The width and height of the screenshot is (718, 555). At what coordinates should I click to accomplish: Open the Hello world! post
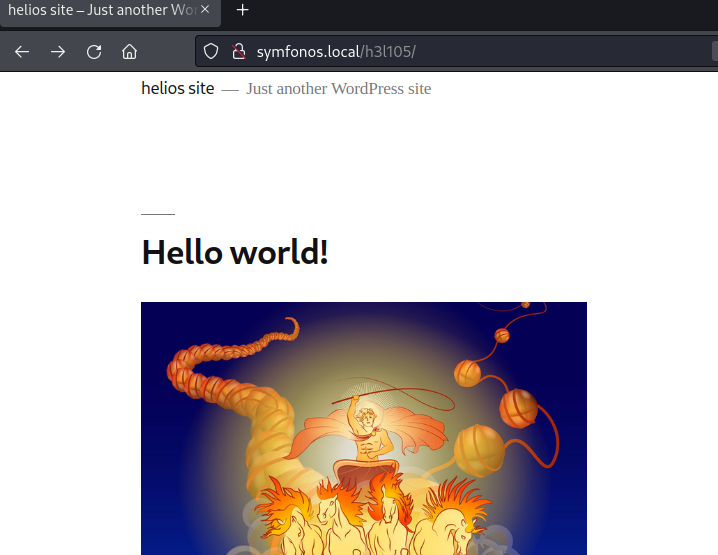(x=234, y=252)
